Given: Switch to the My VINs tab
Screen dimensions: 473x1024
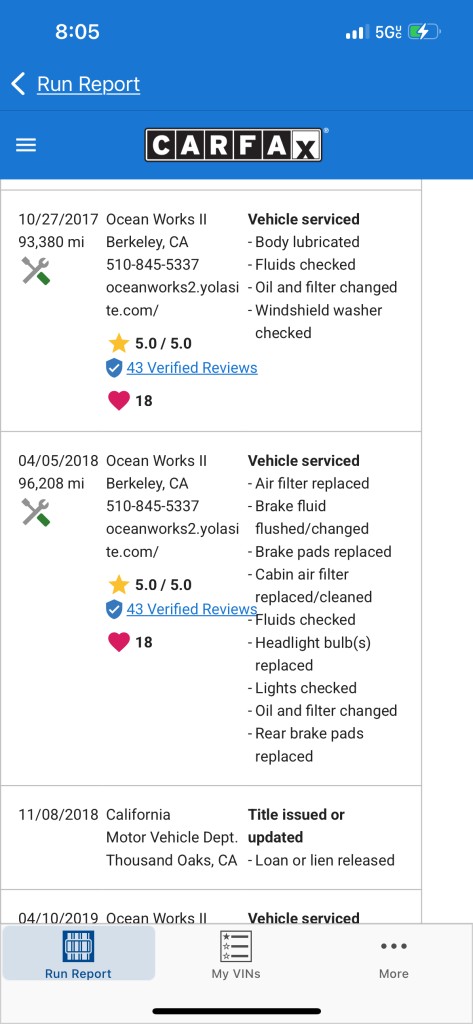Looking at the screenshot, I should (236, 954).
